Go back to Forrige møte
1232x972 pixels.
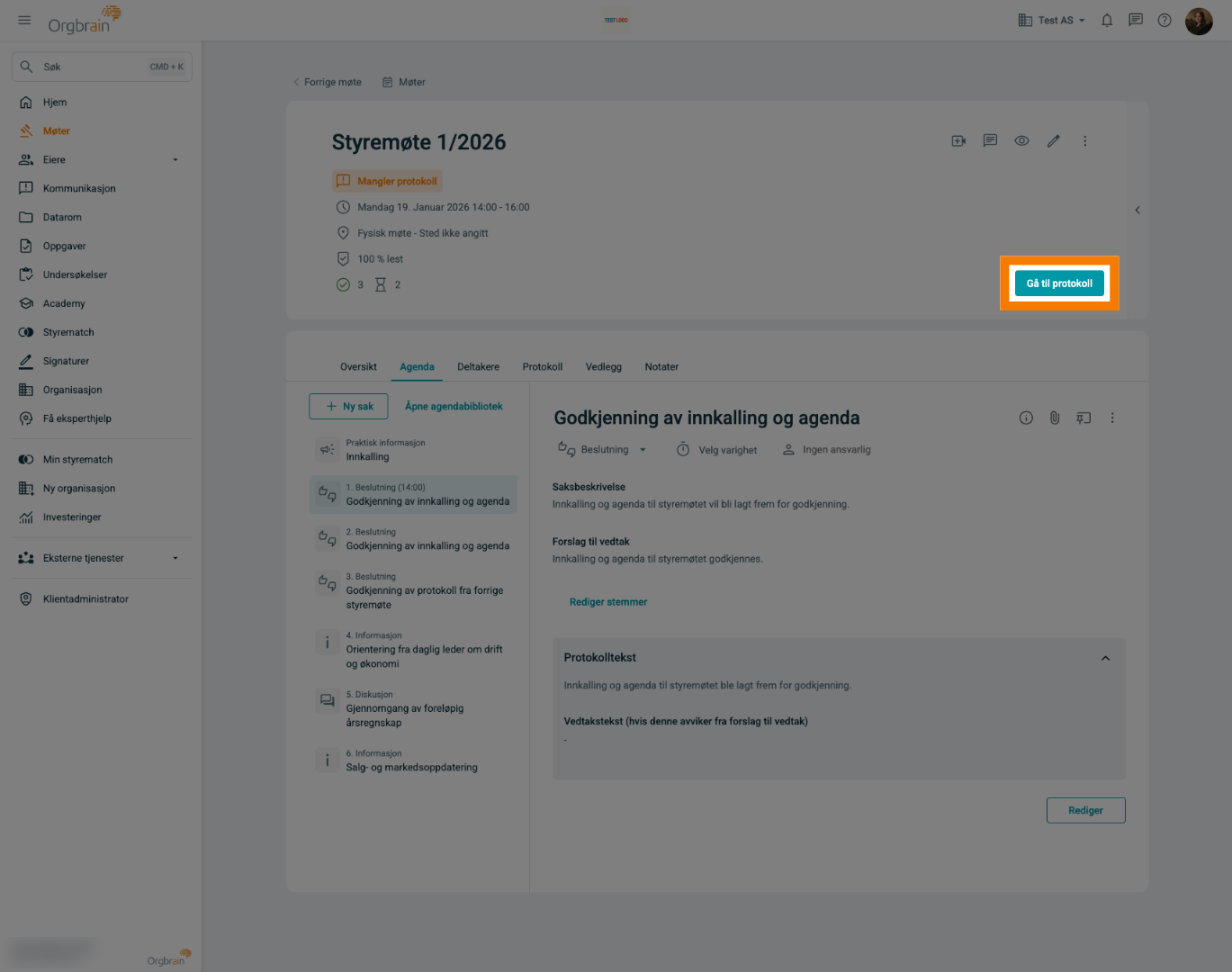327,82
